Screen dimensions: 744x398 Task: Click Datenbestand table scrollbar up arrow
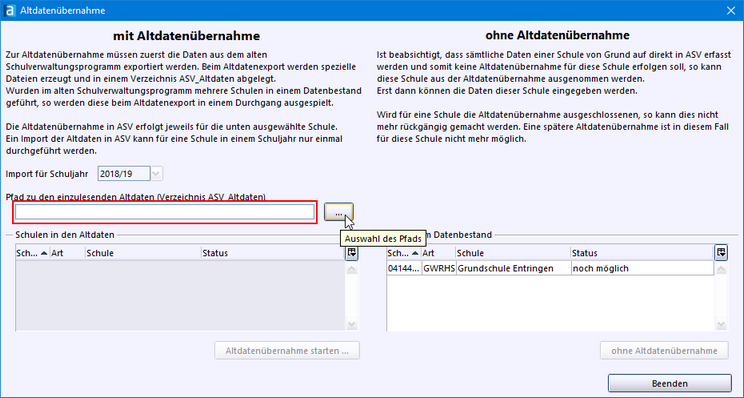click(x=721, y=269)
